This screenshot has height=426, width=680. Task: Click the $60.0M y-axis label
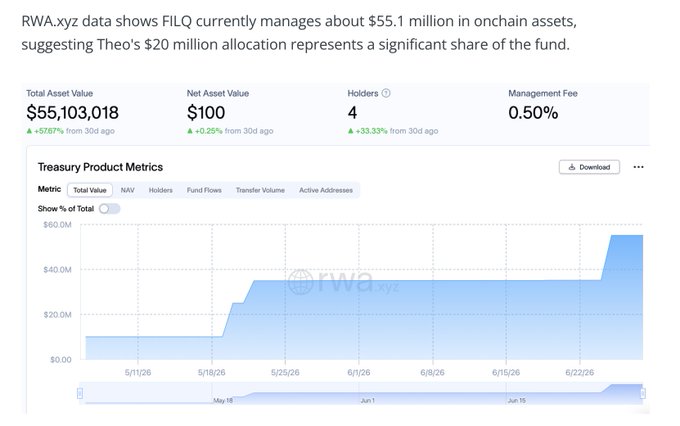[x=57, y=225]
